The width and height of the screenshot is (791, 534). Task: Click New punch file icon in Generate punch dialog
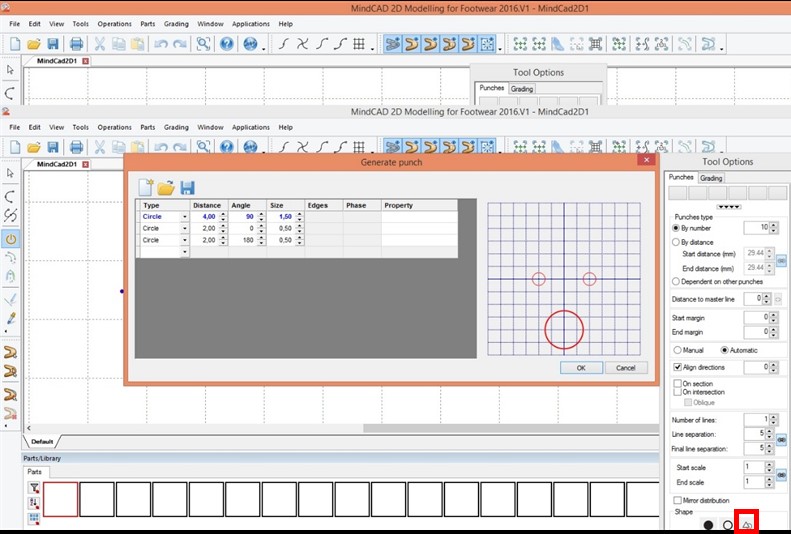click(145, 187)
